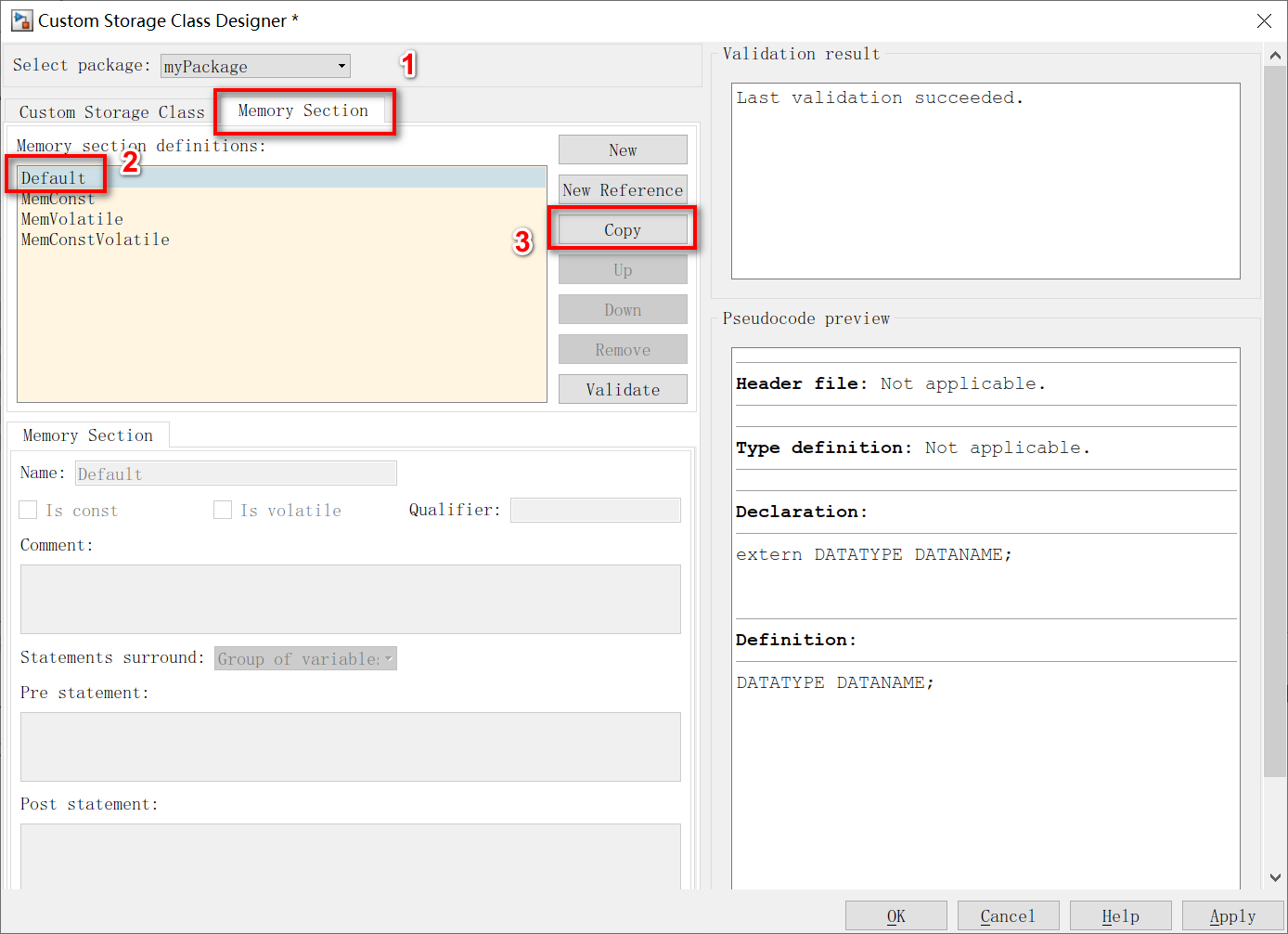Click inside the Comment text area
The image size is (1288, 934).
[350, 599]
